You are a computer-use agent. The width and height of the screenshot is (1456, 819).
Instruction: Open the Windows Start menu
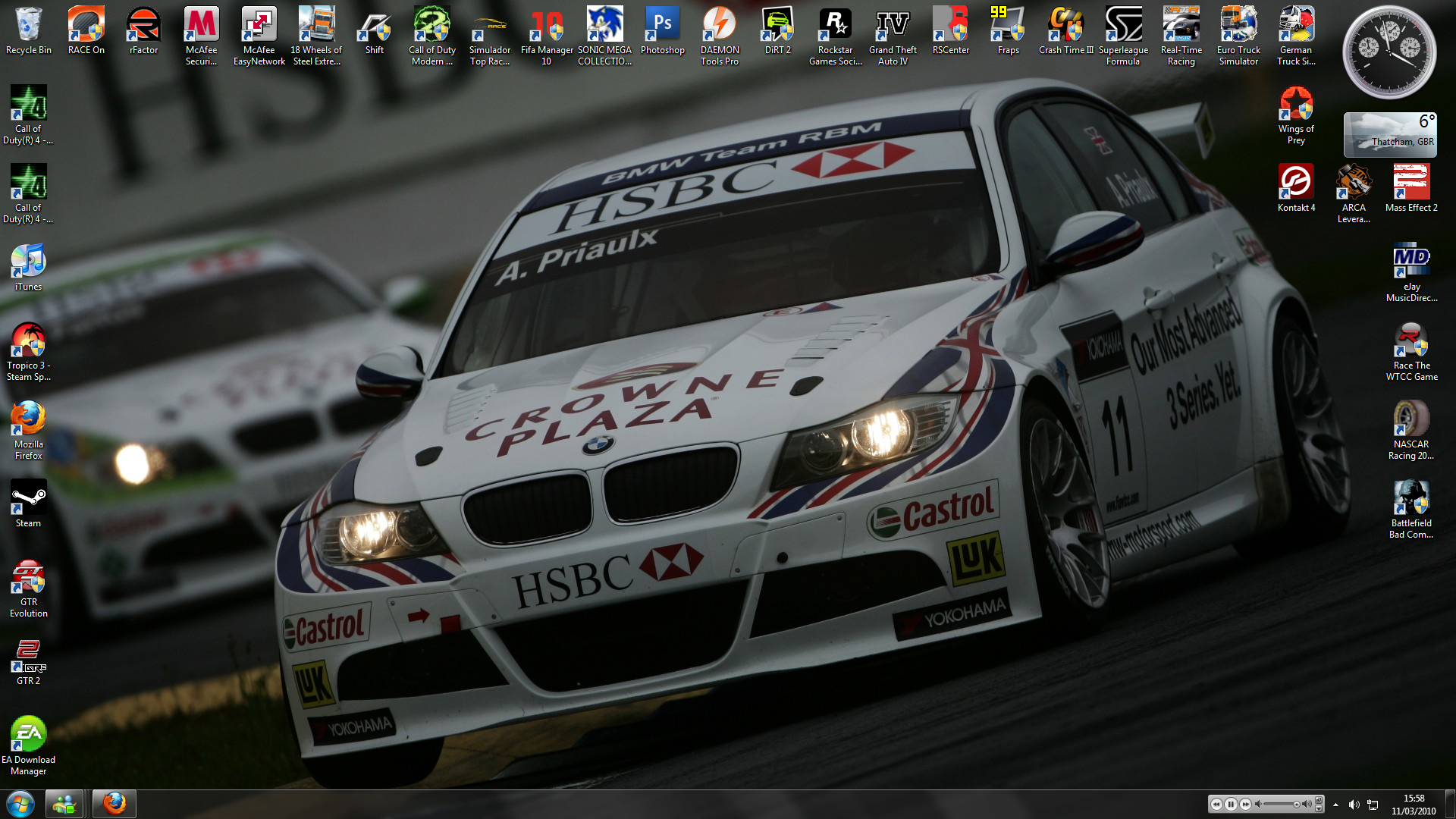(20, 804)
